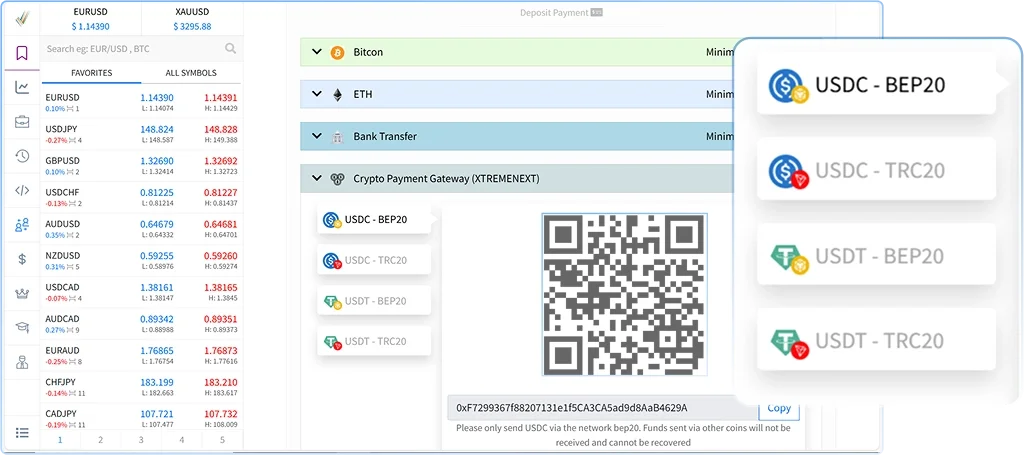Image resolution: width=1024 pixels, height=455 pixels.
Task: Choose USDC - TRC20 in the enlarged callout
Action: pos(876,170)
